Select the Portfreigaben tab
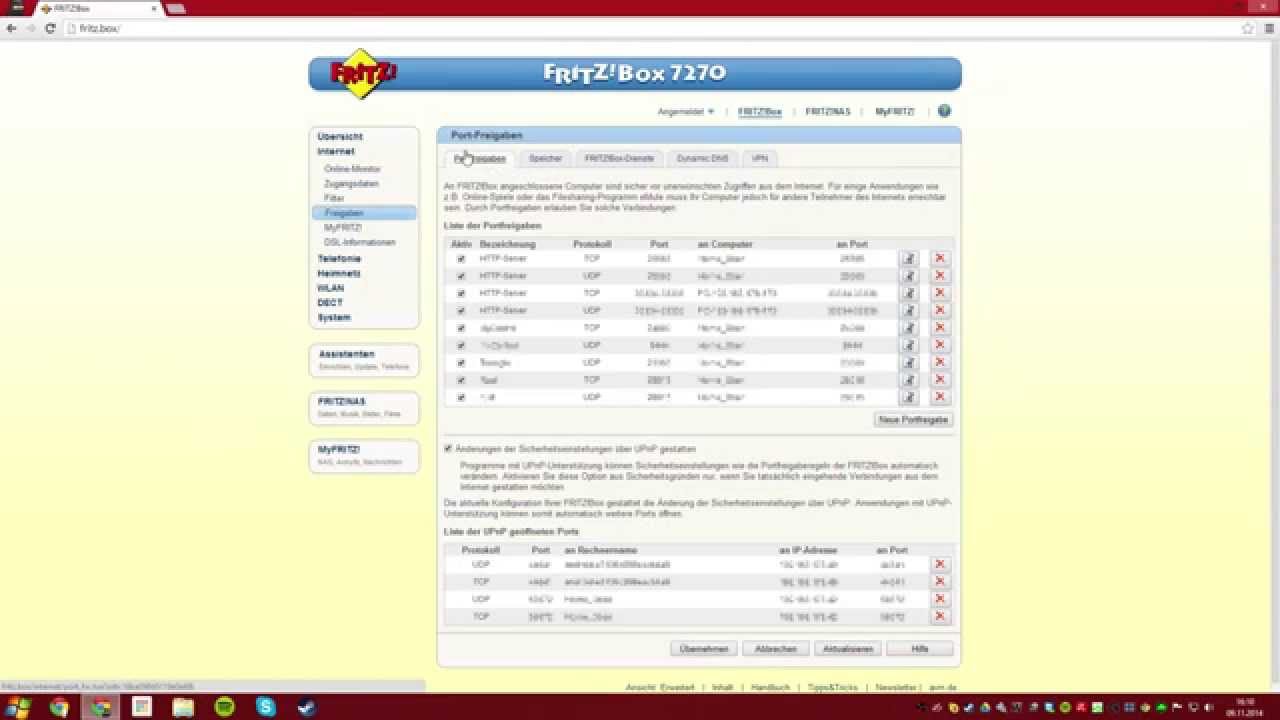Viewport: 1280px width, 720px height. [x=480, y=158]
